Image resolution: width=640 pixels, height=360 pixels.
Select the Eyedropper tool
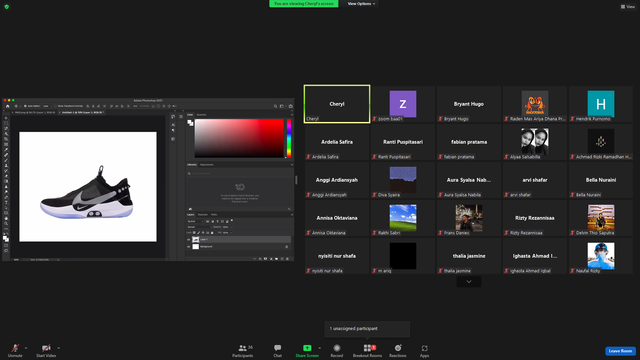click(x=6, y=150)
